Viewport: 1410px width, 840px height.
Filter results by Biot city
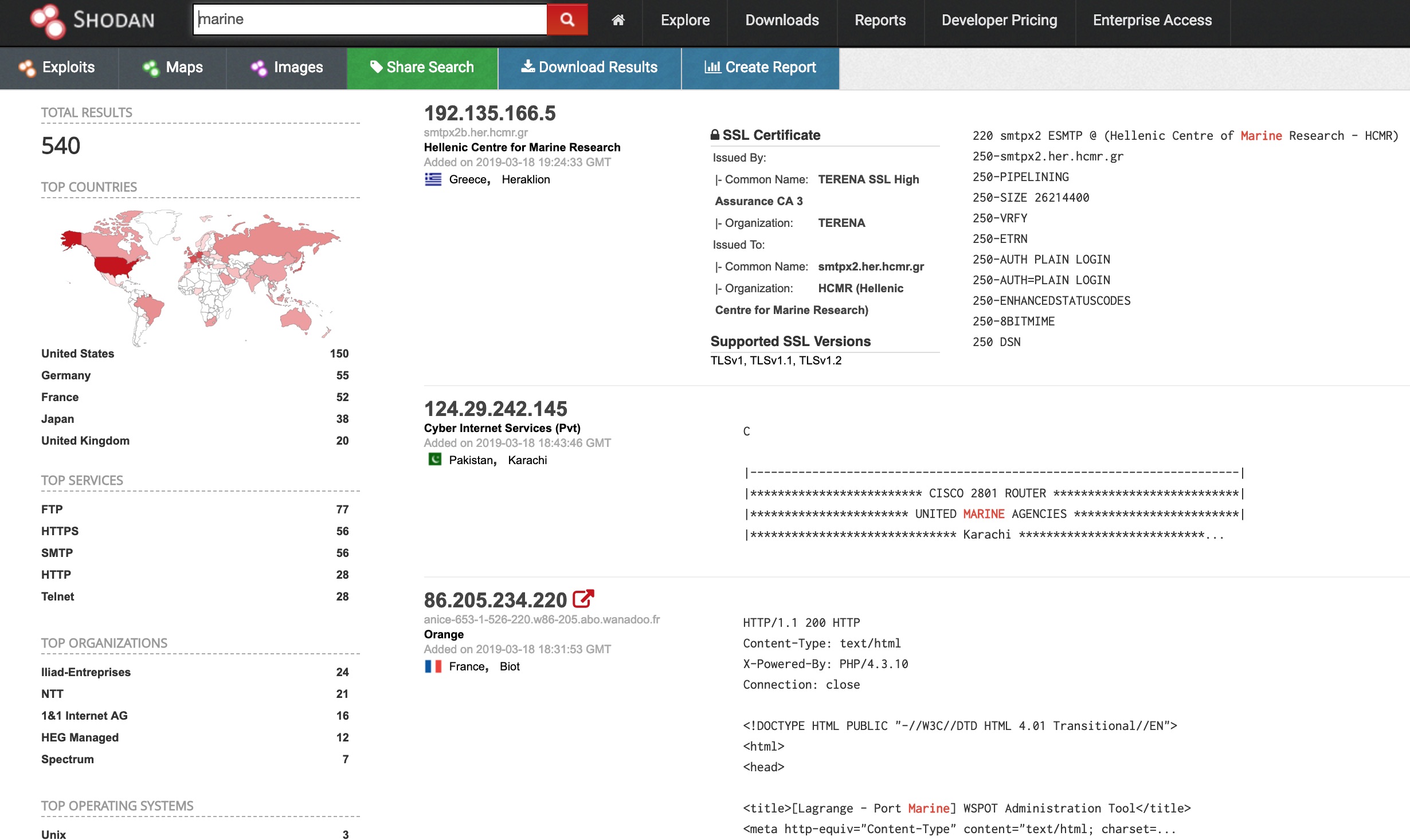point(510,666)
